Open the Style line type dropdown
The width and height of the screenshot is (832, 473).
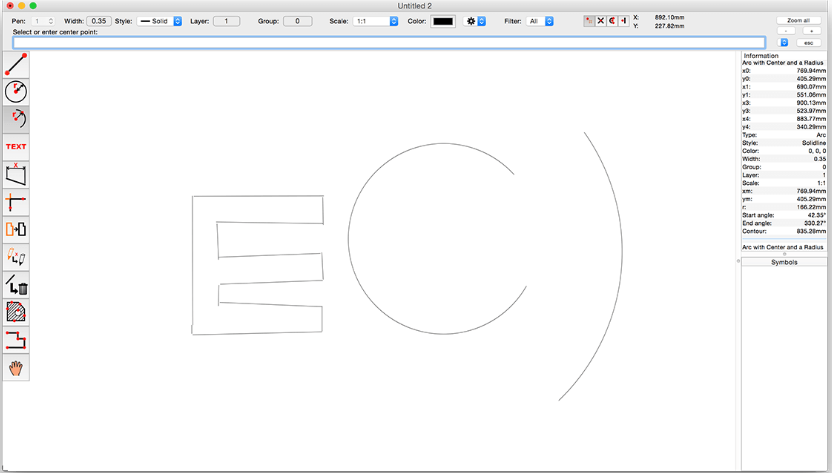tap(160, 21)
